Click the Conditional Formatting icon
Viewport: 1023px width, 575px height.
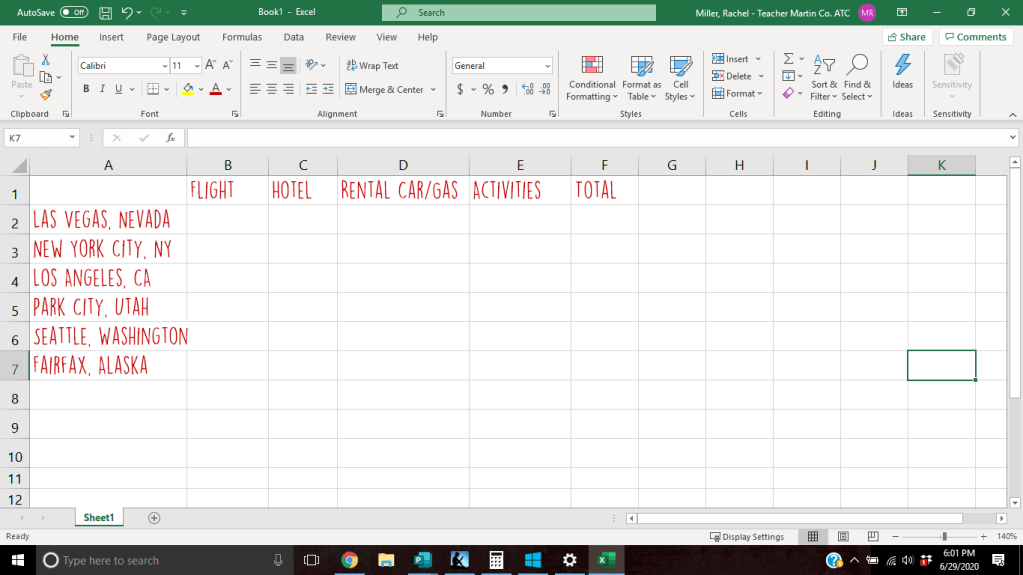click(592, 66)
